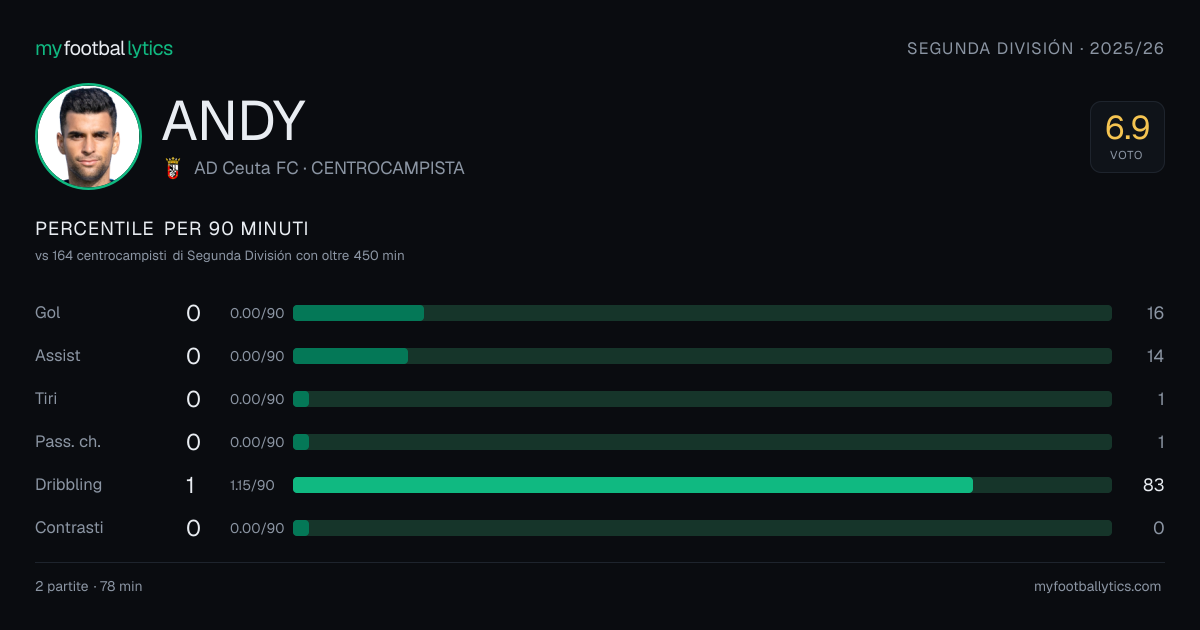This screenshot has height=630, width=1200.
Task: Click the 2 partite 78 min footer
Action: (x=89, y=587)
